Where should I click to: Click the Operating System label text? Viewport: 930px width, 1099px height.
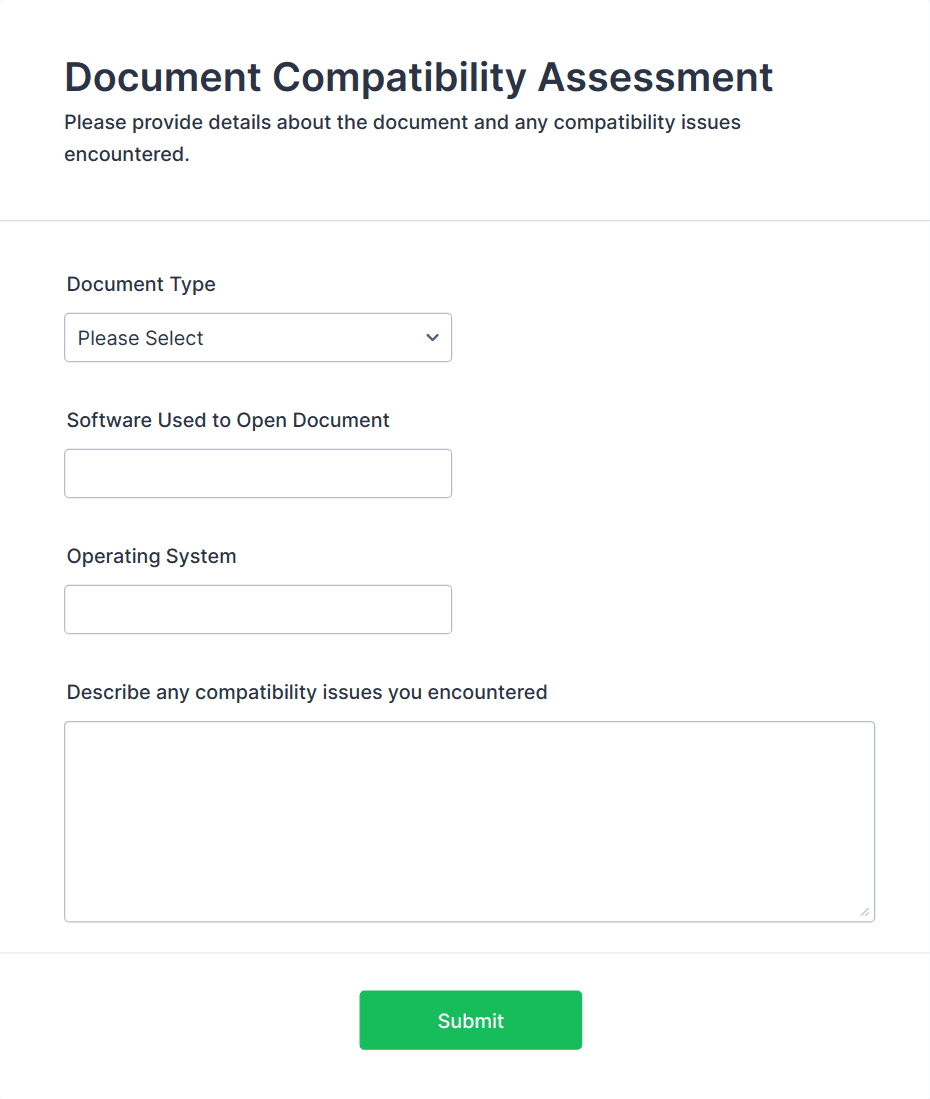[x=151, y=556]
